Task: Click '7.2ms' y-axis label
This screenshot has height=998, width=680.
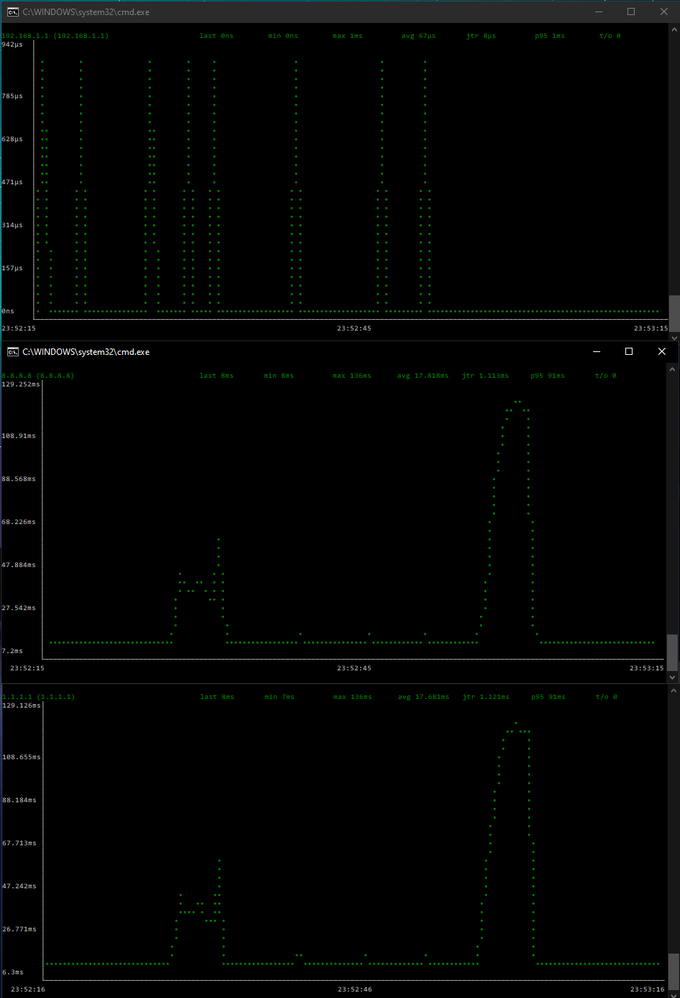Action: pos(12,651)
